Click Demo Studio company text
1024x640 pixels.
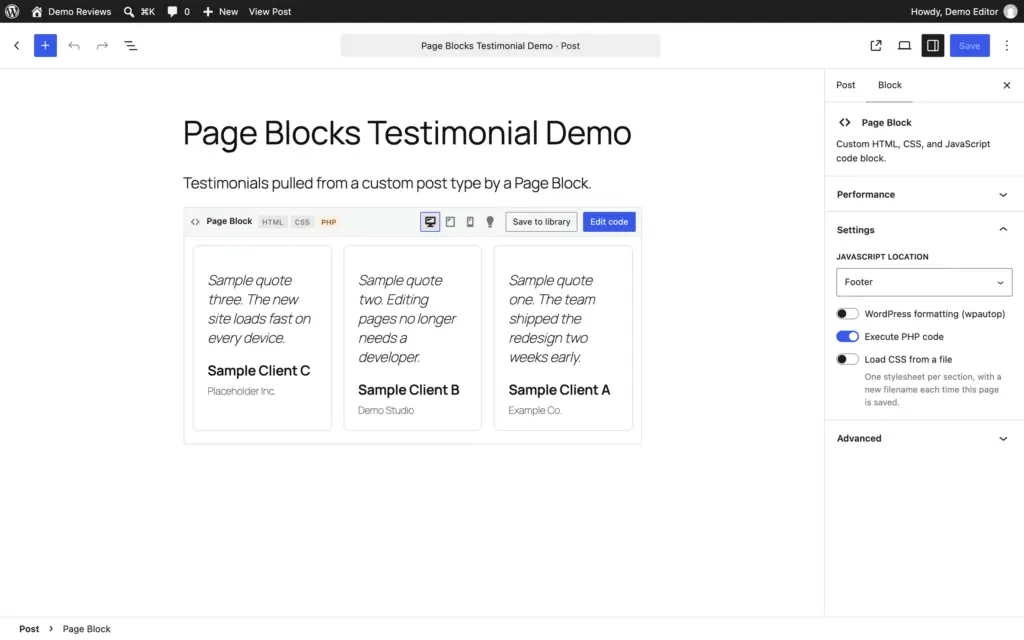386,411
